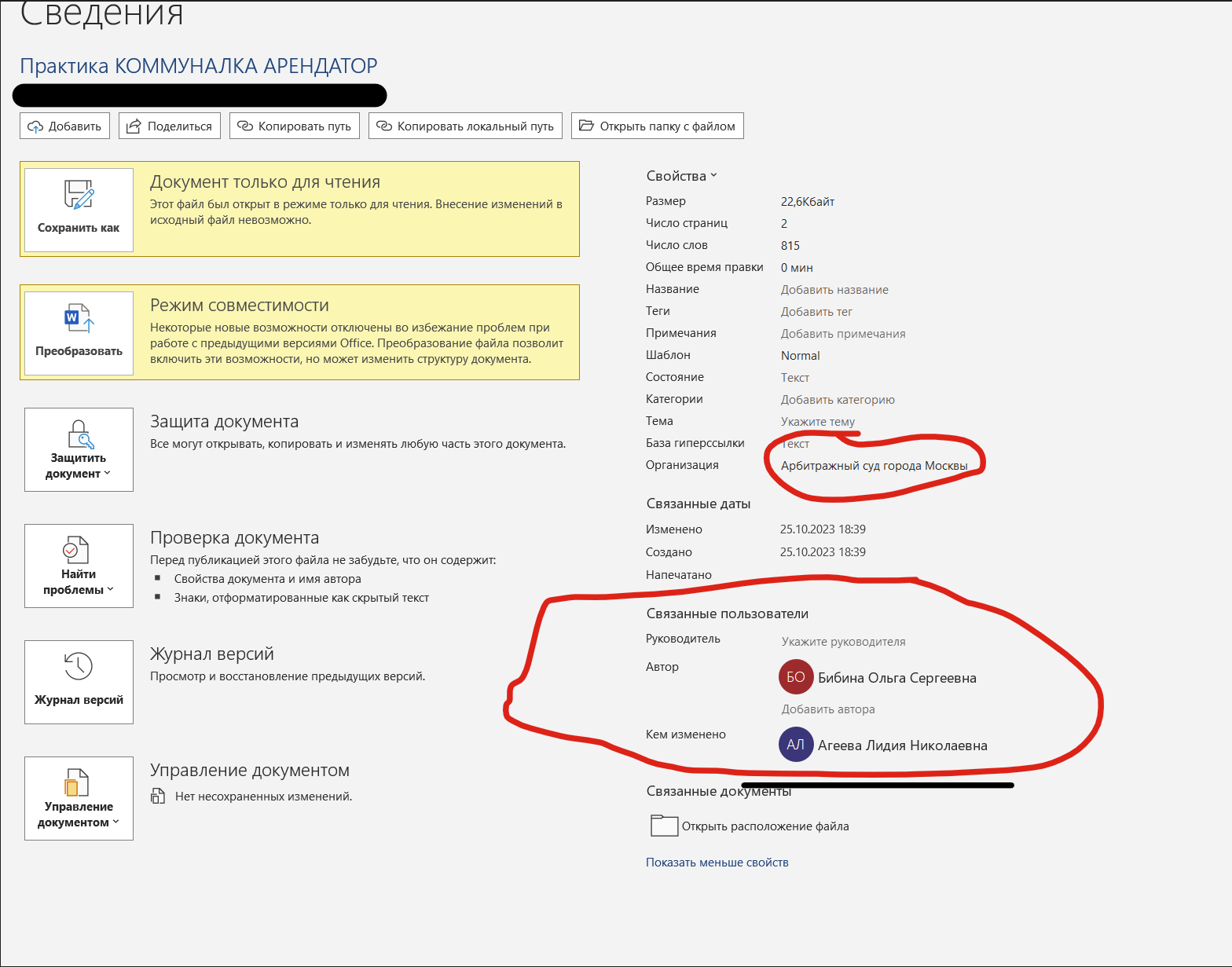Viewport: 1232px width, 967px height.
Task: Click Общее время правки value 0 мин
Action: (x=797, y=268)
